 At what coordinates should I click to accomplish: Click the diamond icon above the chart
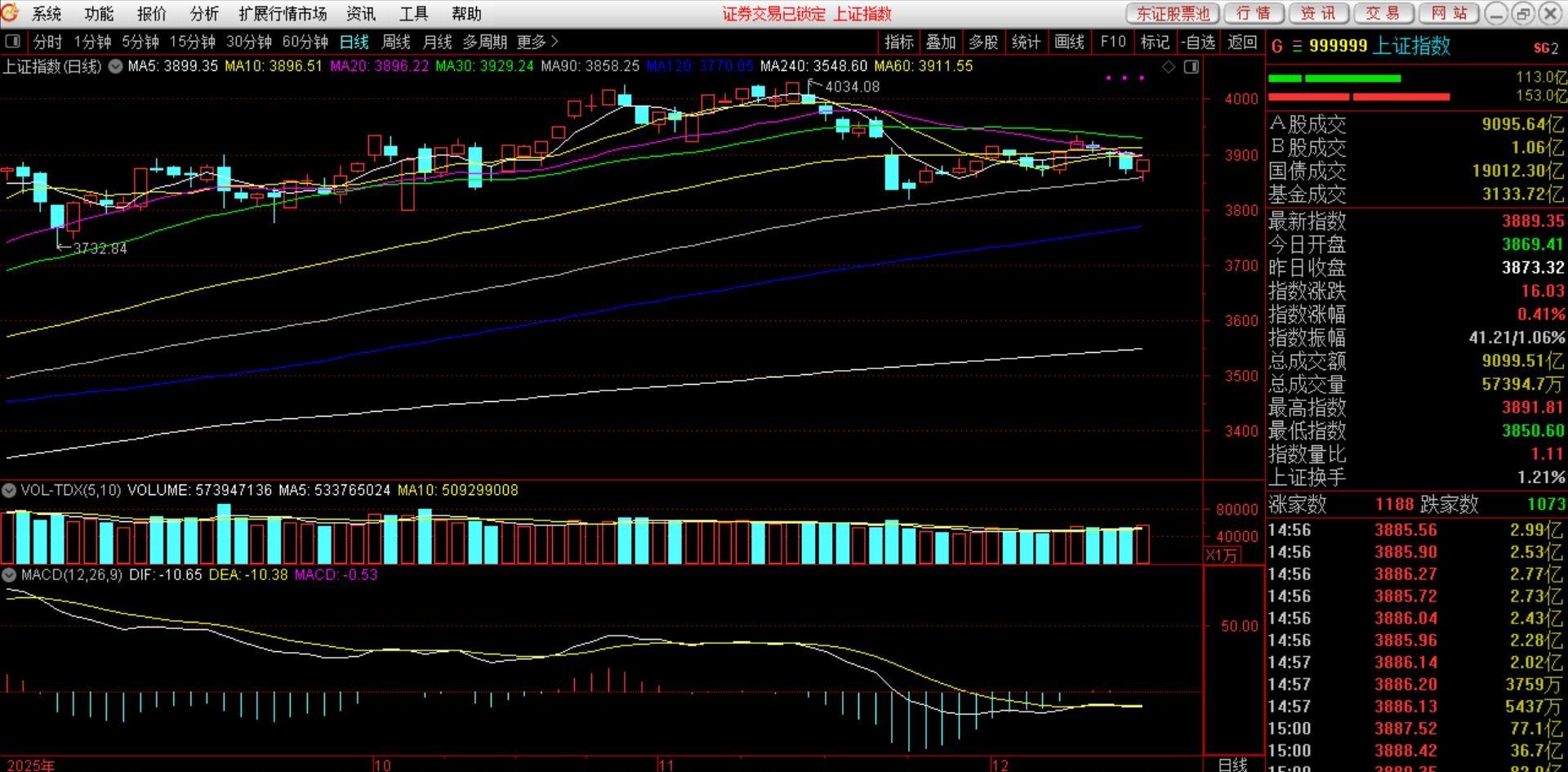click(x=1169, y=67)
